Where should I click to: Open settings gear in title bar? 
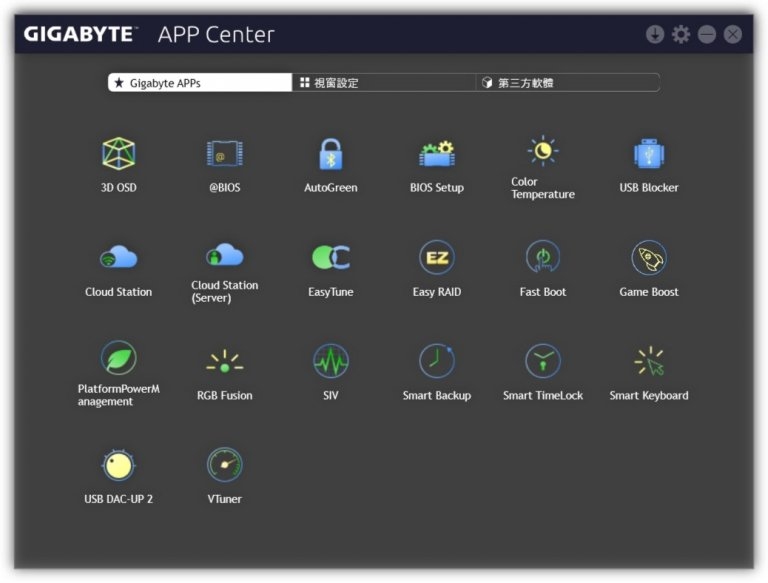(681, 34)
